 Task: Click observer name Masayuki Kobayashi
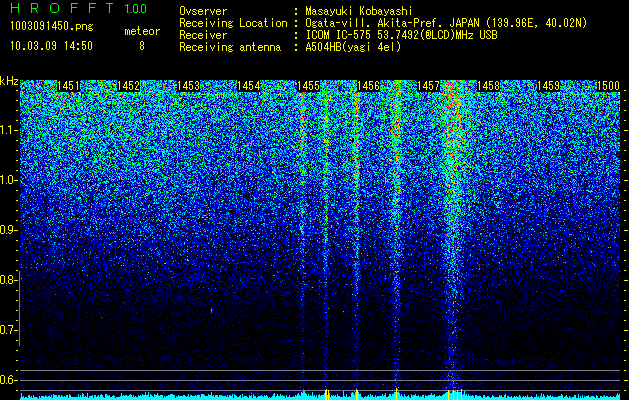pyautogui.click(x=359, y=11)
